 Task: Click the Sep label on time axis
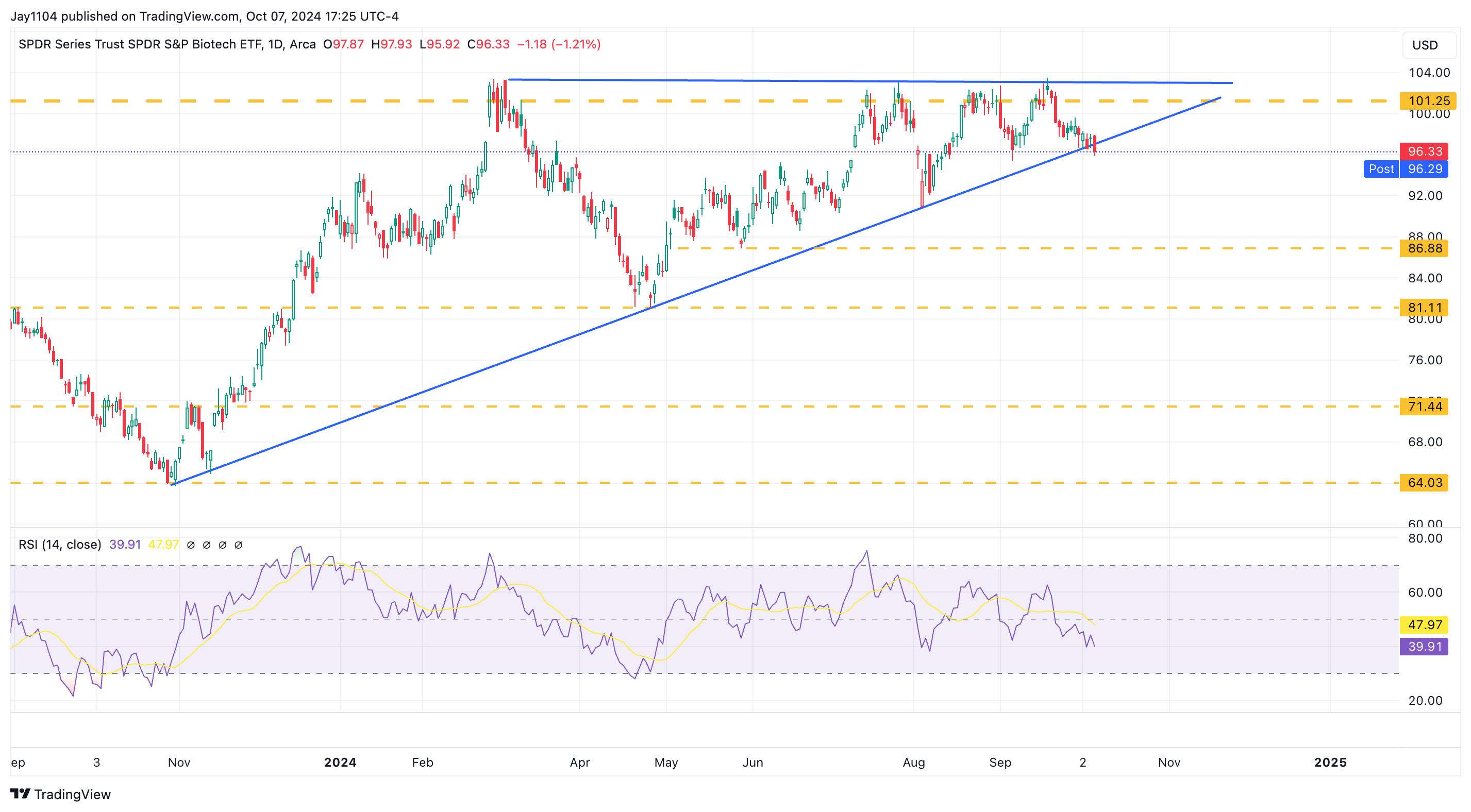click(x=1000, y=763)
